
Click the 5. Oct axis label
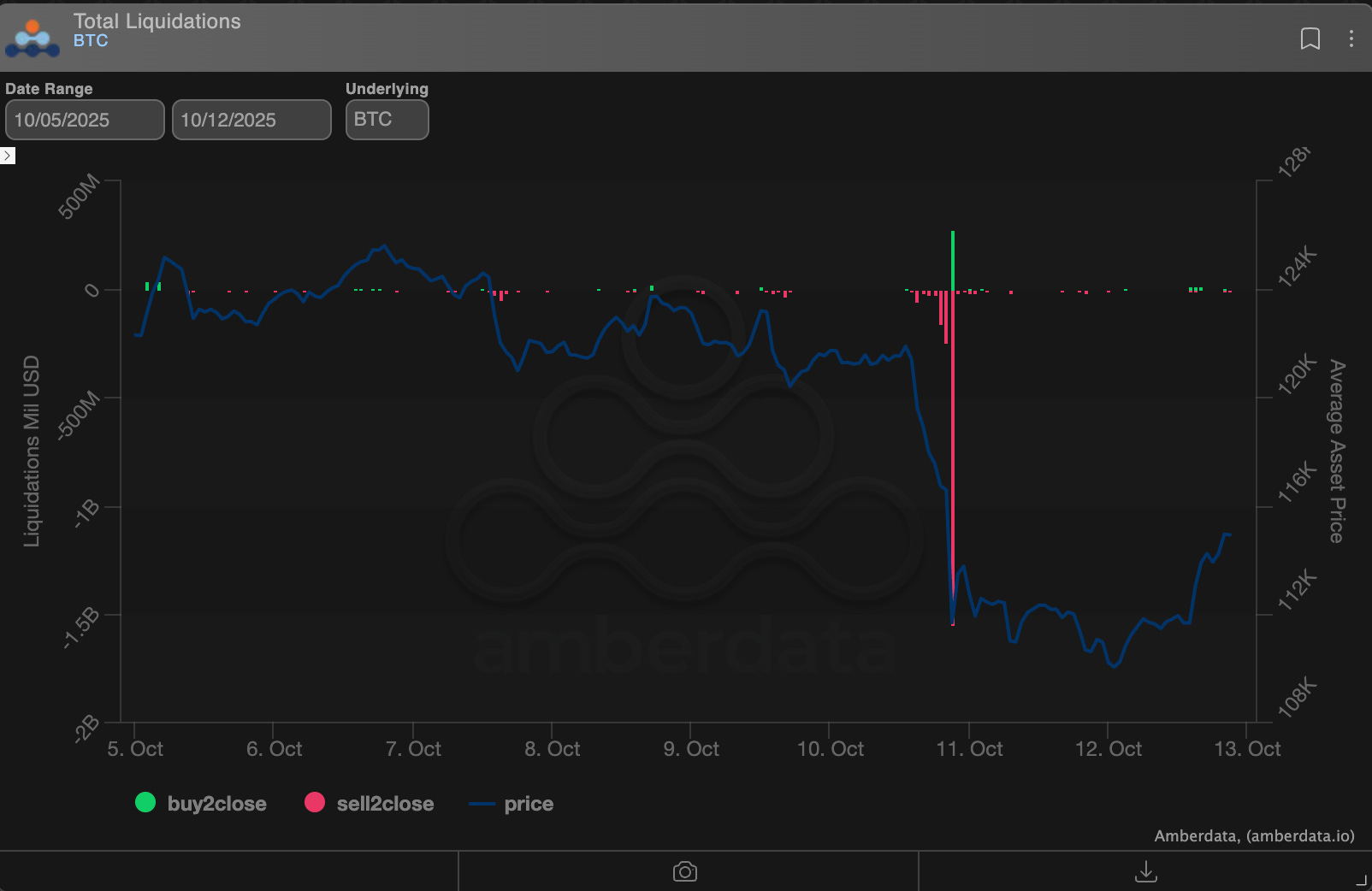coord(135,749)
